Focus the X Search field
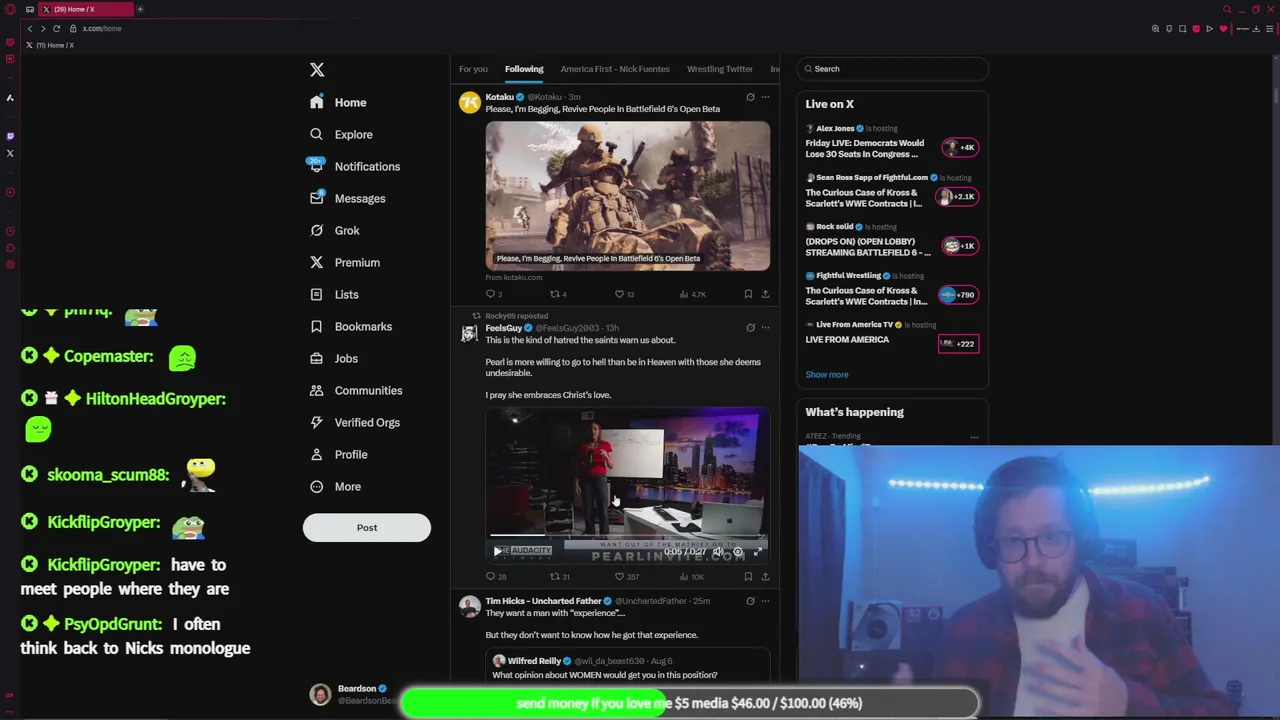This screenshot has height=720, width=1280. click(892, 69)
